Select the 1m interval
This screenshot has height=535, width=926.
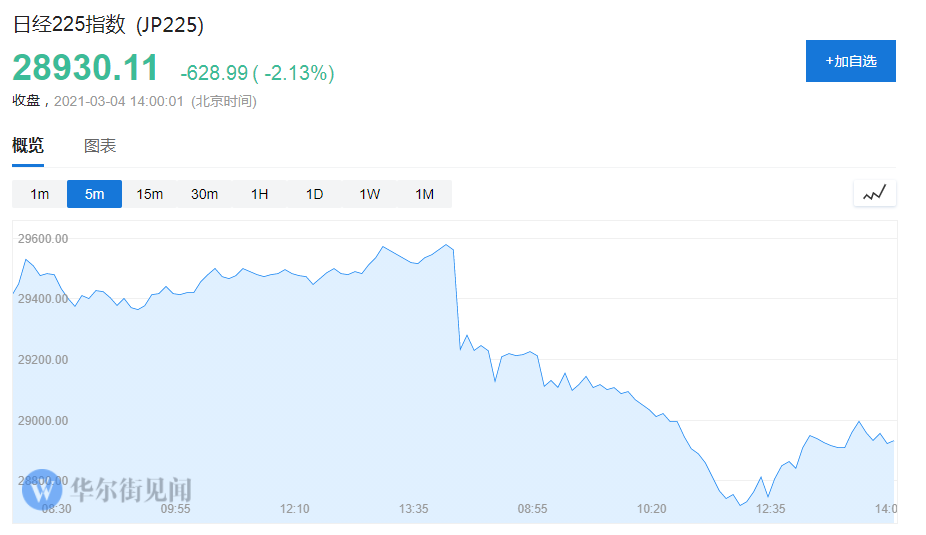click(40, 194)
